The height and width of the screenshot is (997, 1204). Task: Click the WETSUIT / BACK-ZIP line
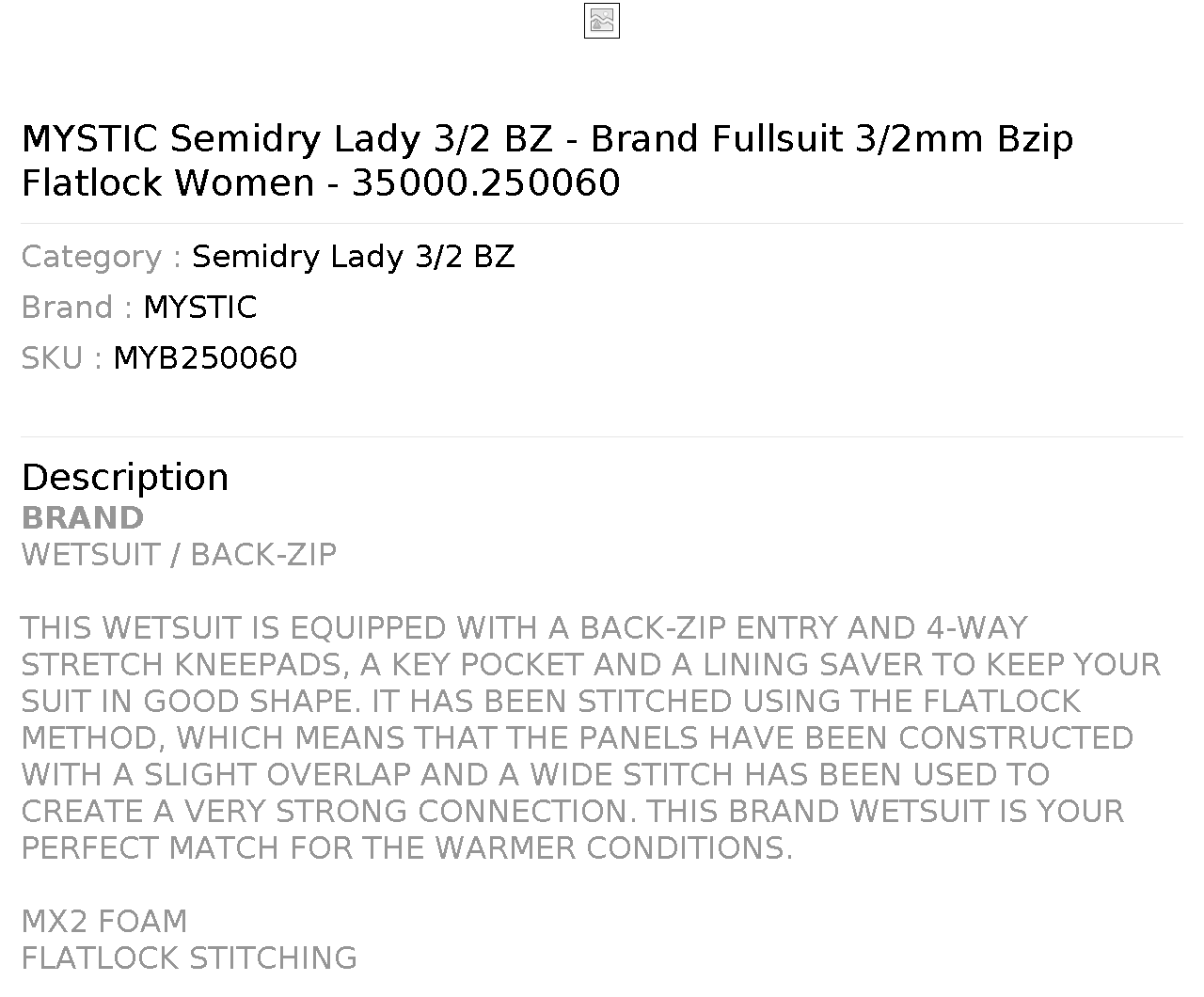click(x=179, y=555)
